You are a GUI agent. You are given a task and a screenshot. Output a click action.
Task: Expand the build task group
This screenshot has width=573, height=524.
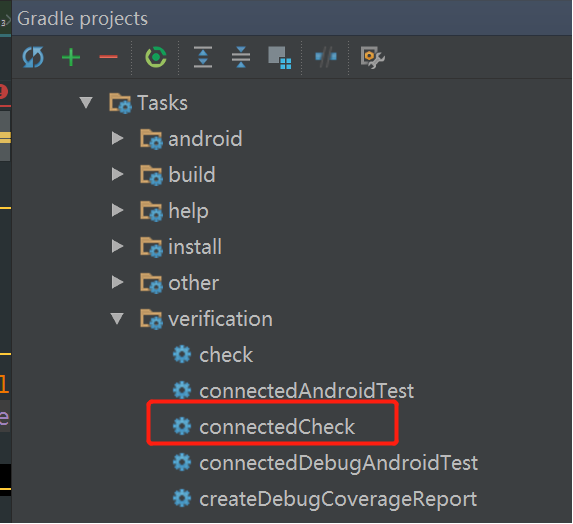click(117, 174)
